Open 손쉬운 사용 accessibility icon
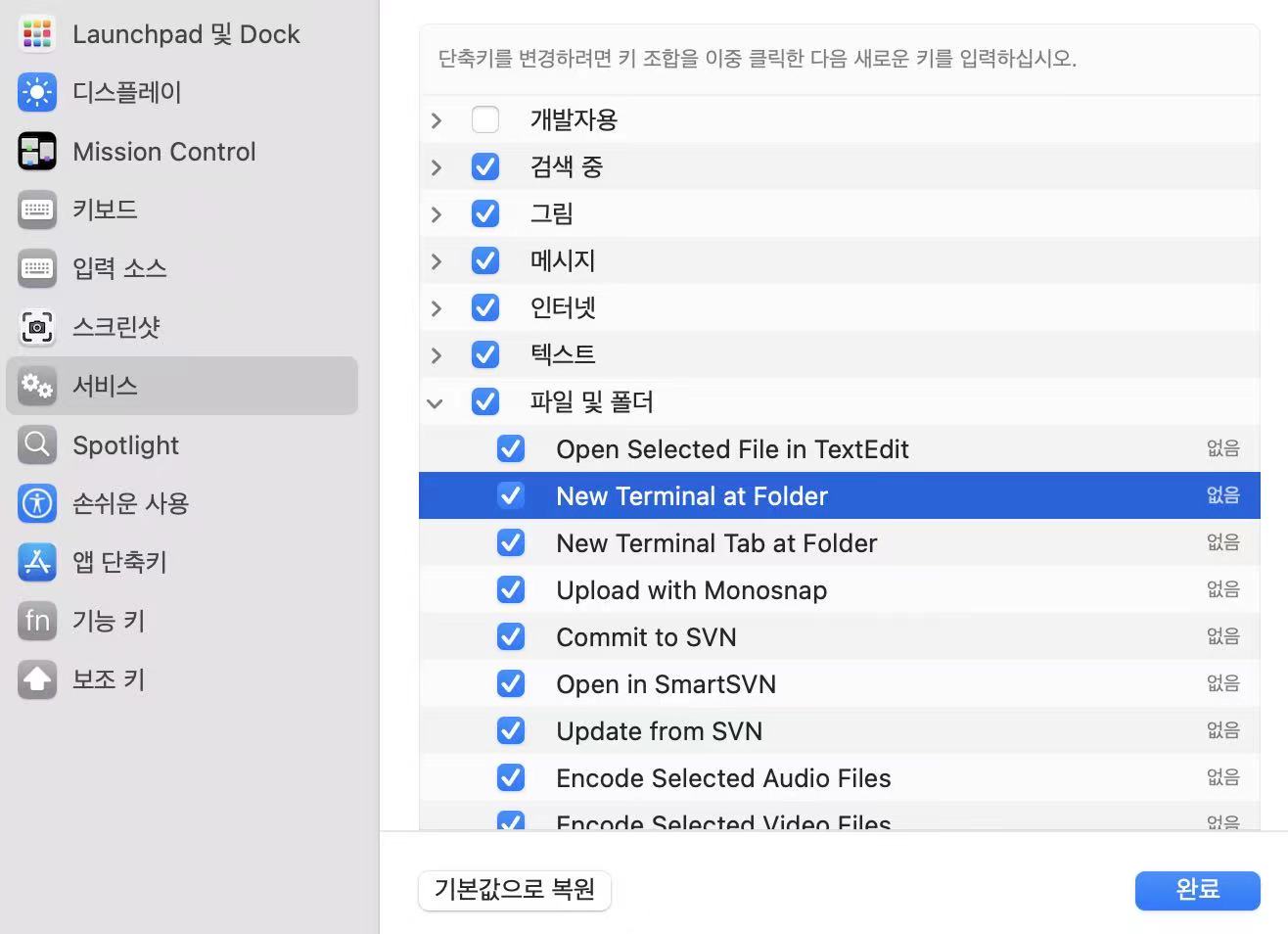Screen dimensions: 1288x934 pyautogui.click(x=37, y=503)
